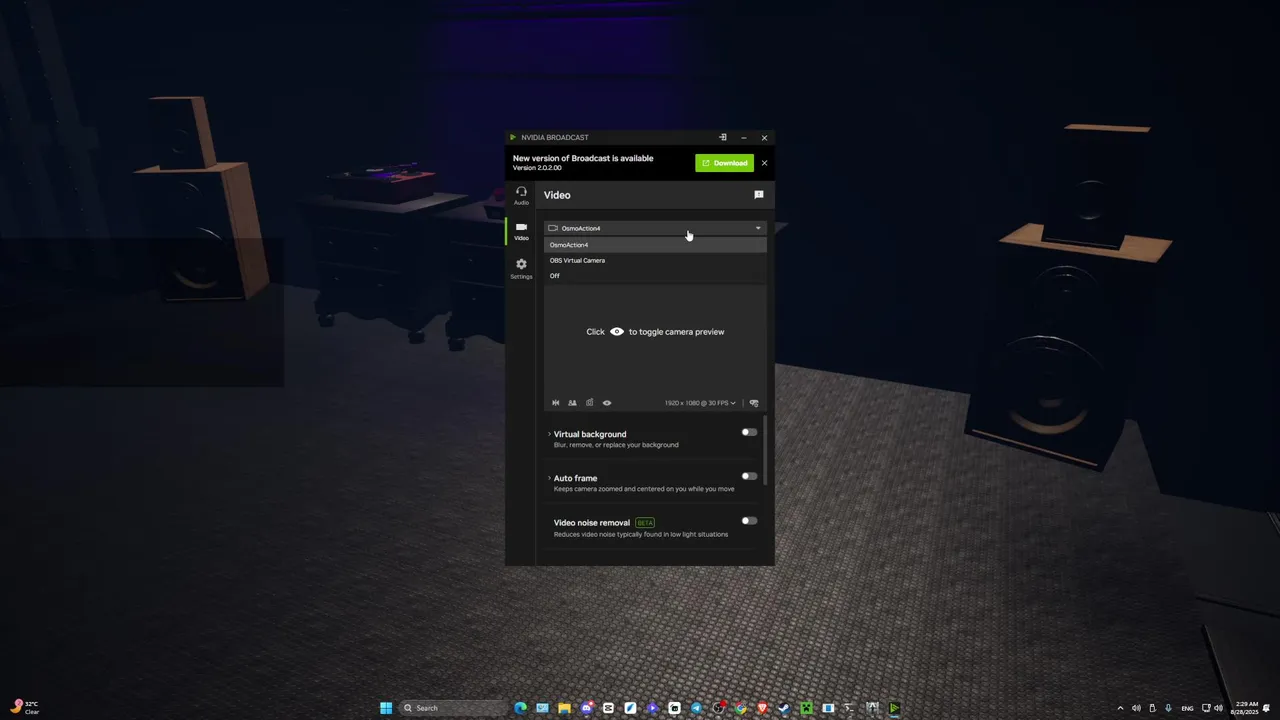The image size is (1280, 720).
Task: Expand the Virtual background section chevron
Action: [549, 434]
